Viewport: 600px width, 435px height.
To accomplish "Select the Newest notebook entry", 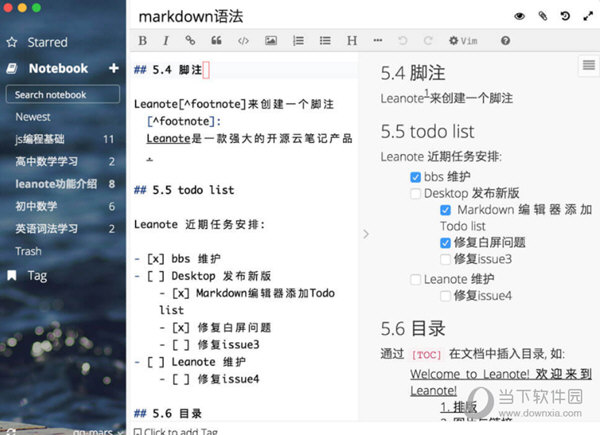I will pyautogui.click(x=33, y=117).
